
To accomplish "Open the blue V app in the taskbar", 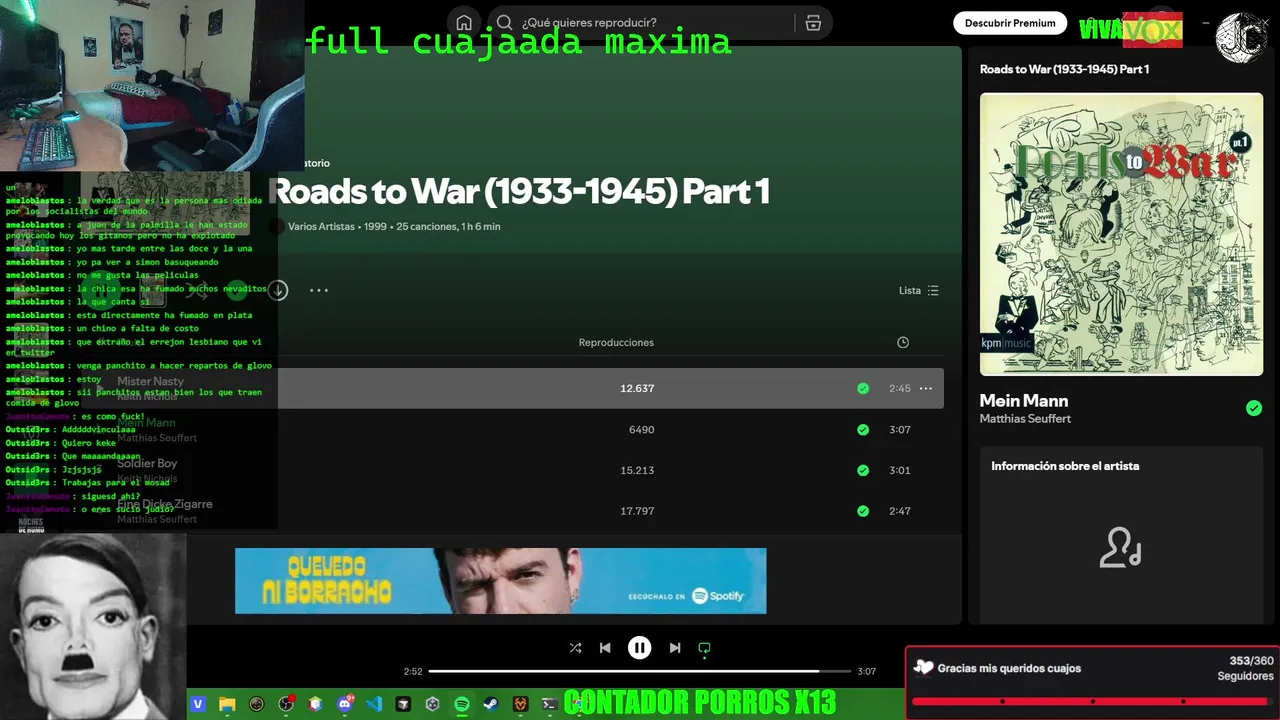I will (198, 705).
